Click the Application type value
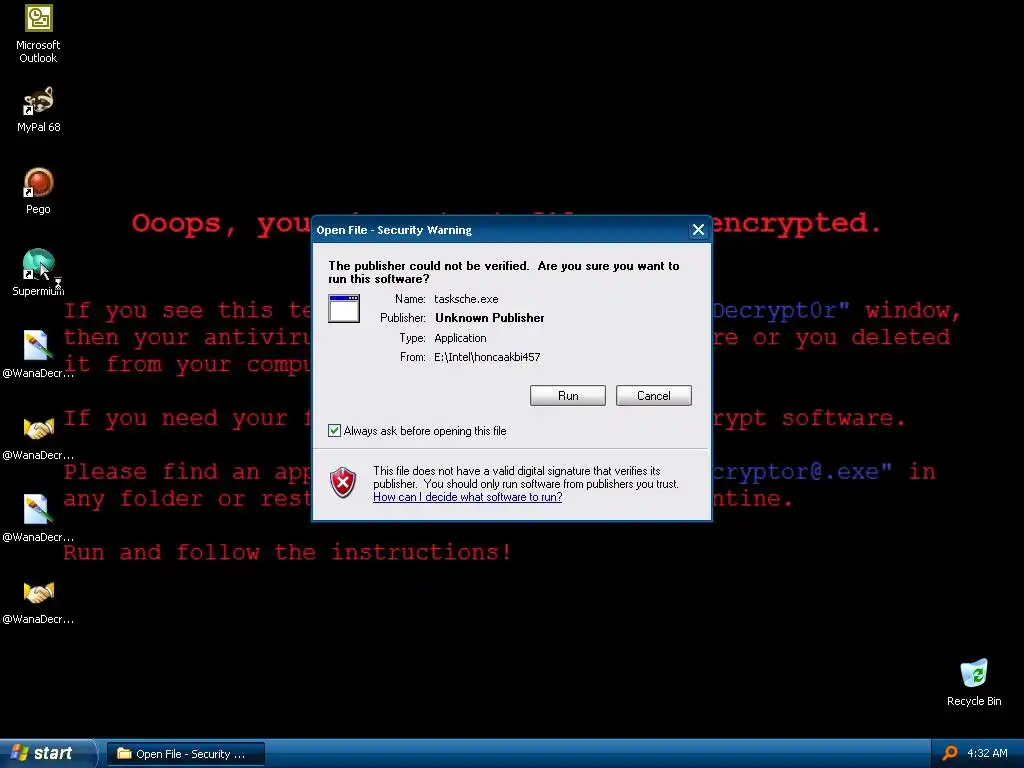The height and width of the screenshot is (768, 1024). 460,338
